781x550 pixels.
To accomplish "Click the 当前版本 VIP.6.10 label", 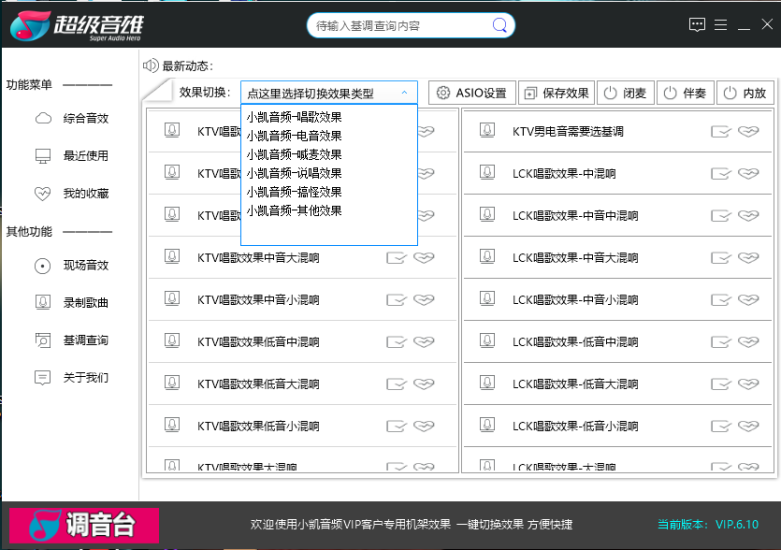I will 708,525.
